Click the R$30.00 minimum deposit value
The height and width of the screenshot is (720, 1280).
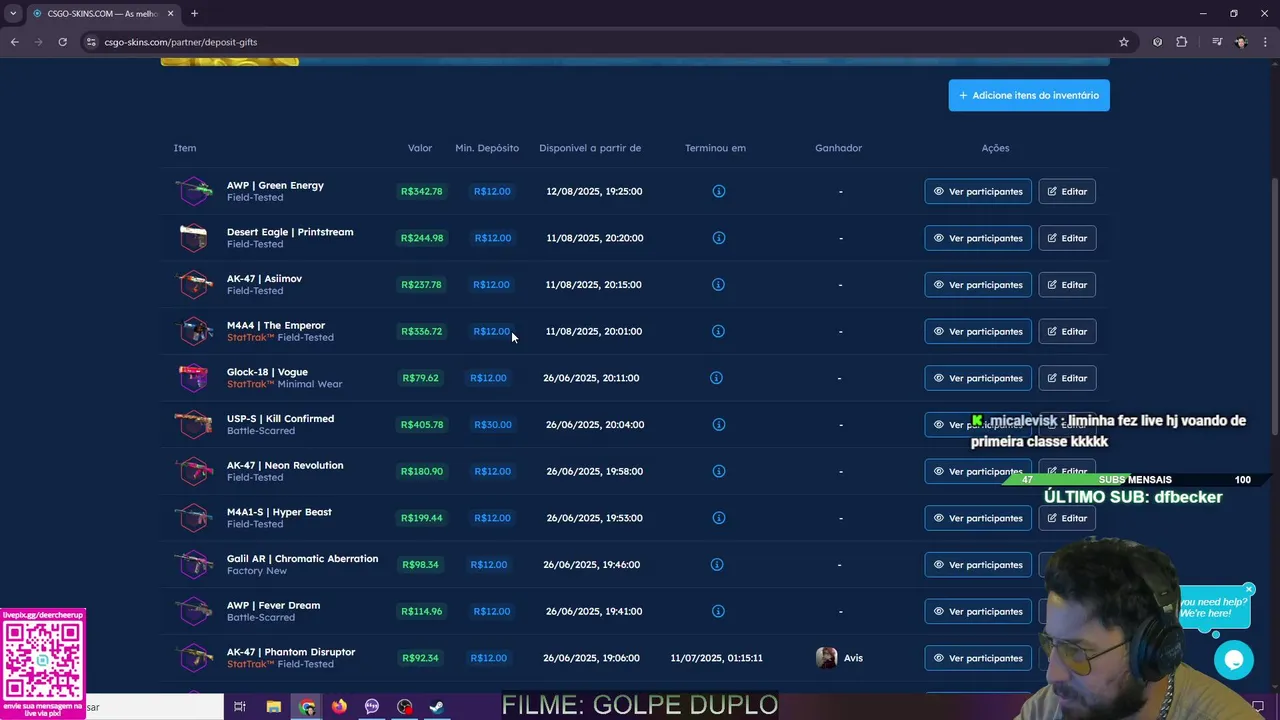(492, 425)
